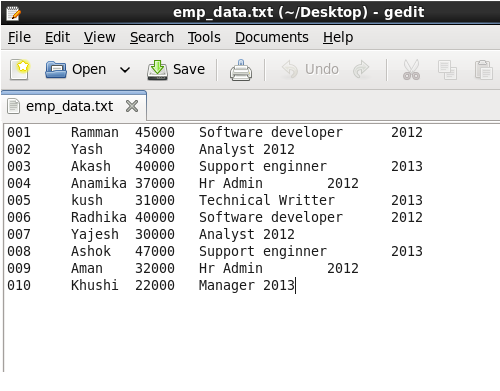Click the Copy icon
This screenshot has height=391, width=500.
coord(447,70)
